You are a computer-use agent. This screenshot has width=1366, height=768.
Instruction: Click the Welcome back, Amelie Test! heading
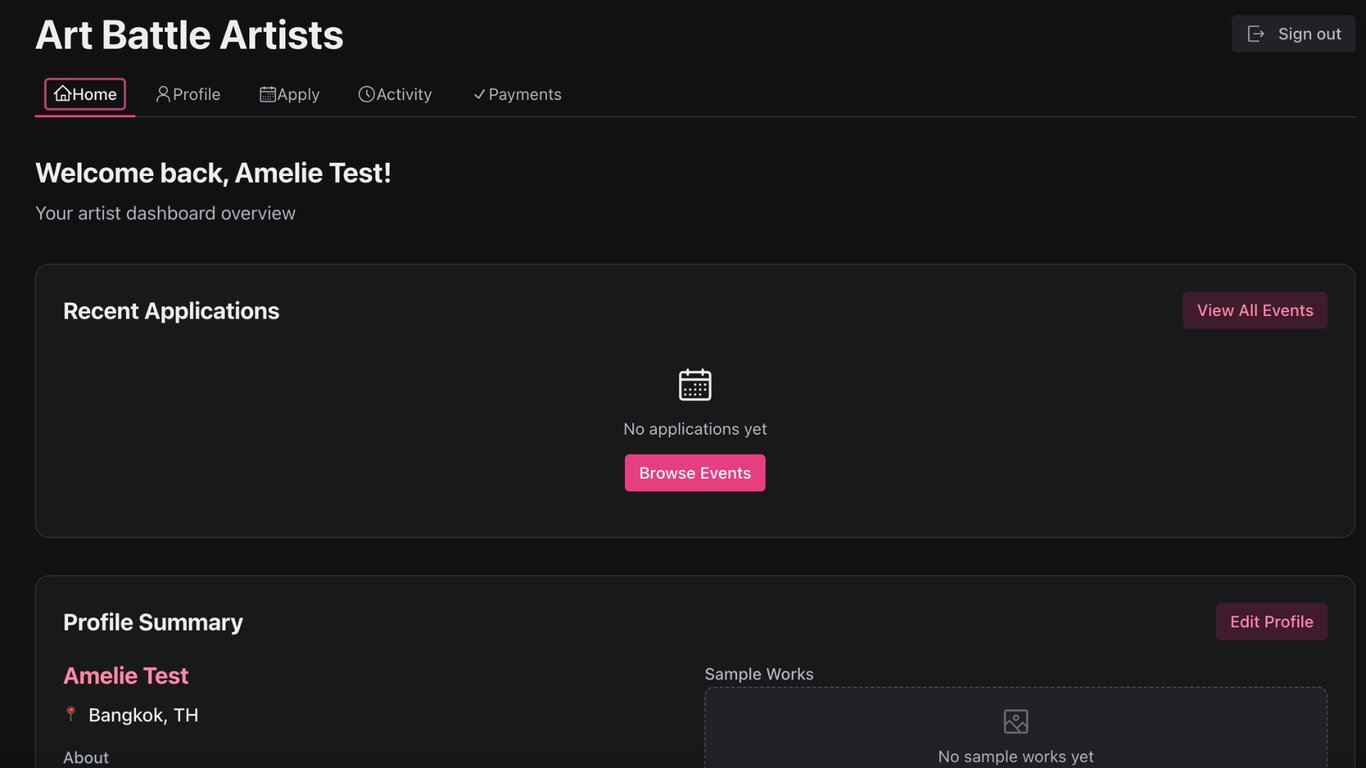pyautogui.click(x=213, y=173)
